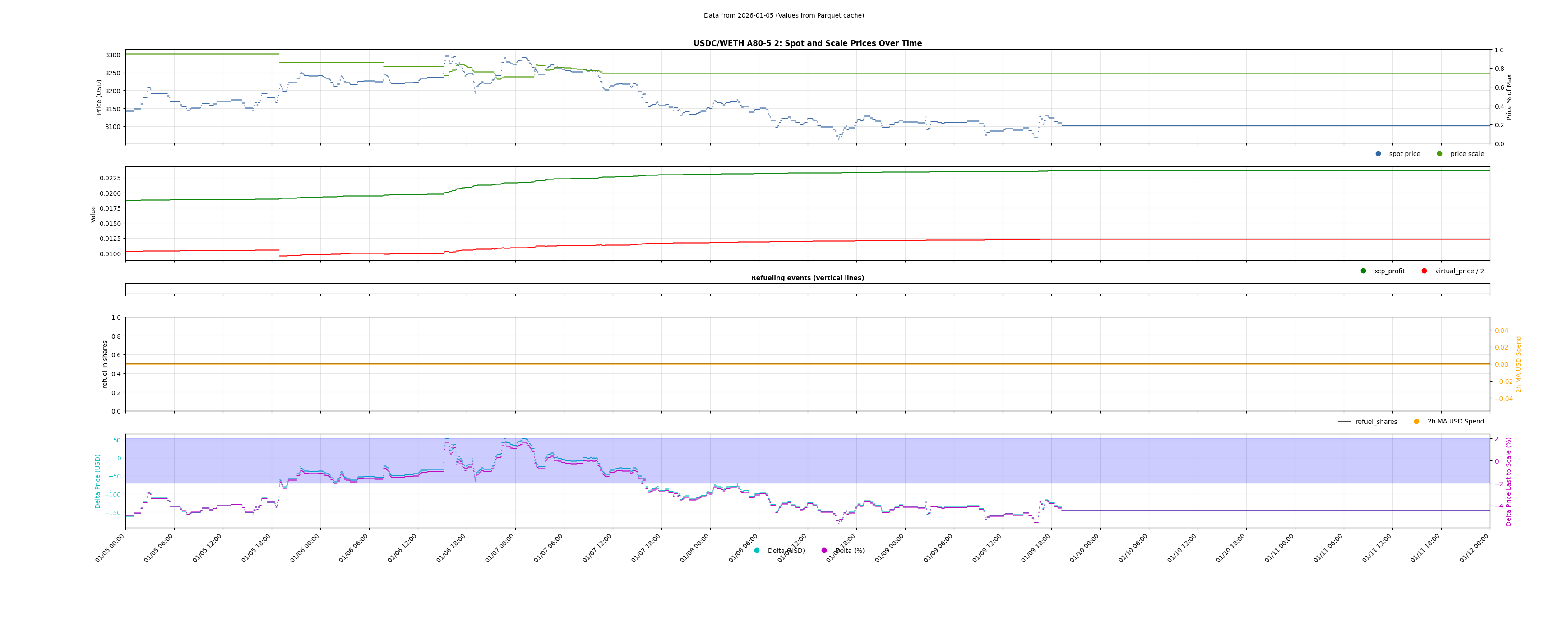Click the chart title 'USDC/WETH A80-5 2: Spot and Scale Prices'
Image resolution: width=1568 pixels, height=621 pixels.
tap(807, 44)
